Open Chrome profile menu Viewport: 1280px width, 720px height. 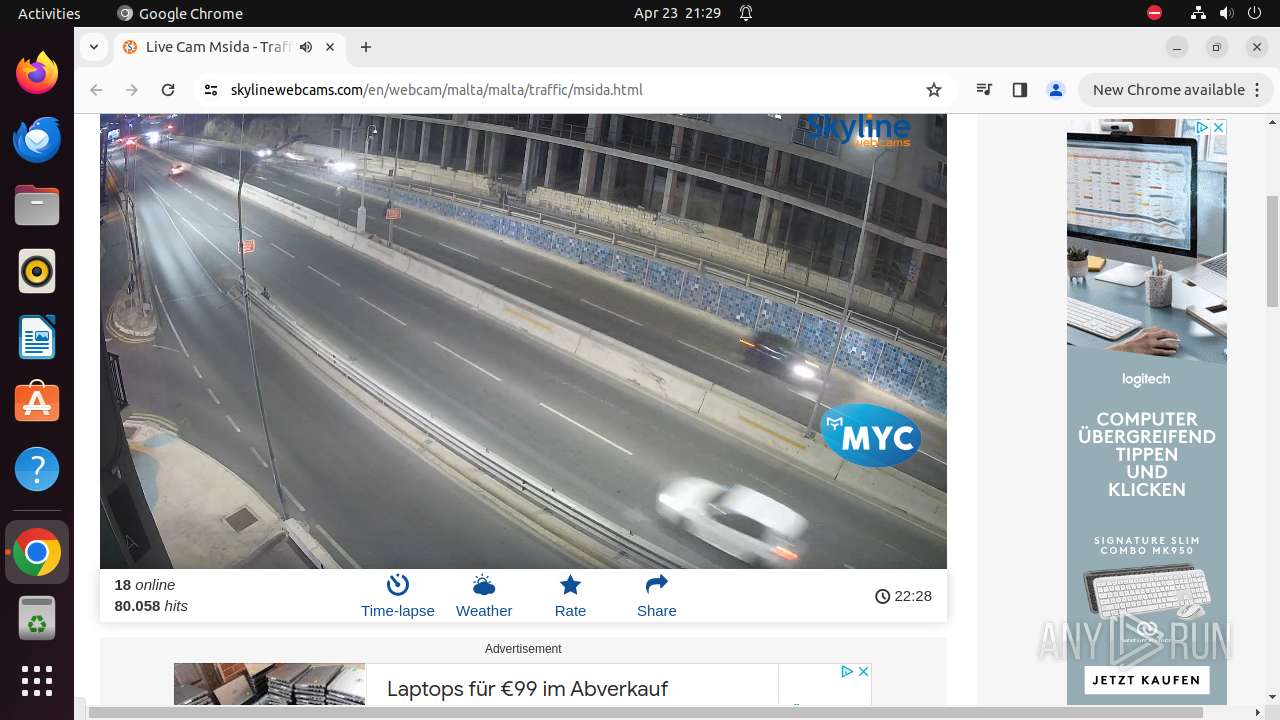[1055, 90]
